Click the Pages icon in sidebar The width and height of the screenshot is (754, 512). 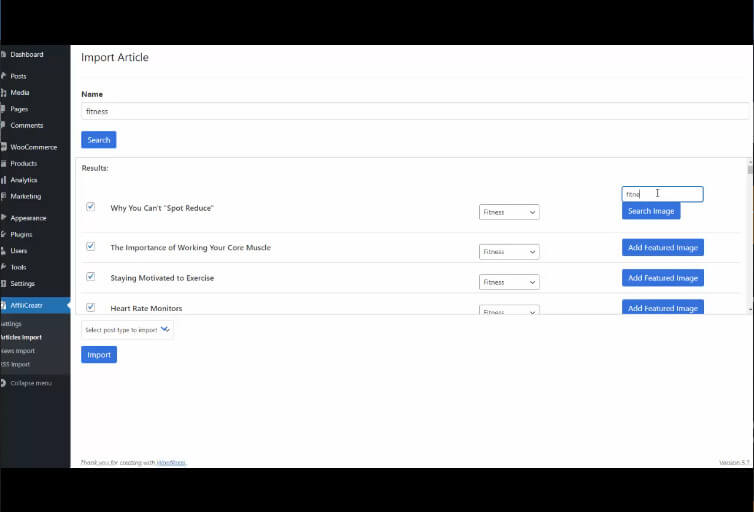(3, 109)
